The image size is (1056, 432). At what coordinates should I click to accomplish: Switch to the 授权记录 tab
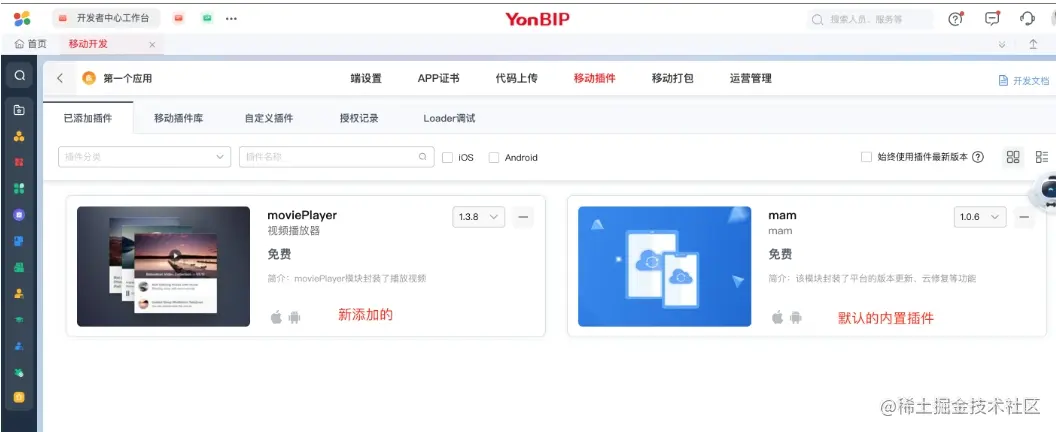click(x=359, y=118)
